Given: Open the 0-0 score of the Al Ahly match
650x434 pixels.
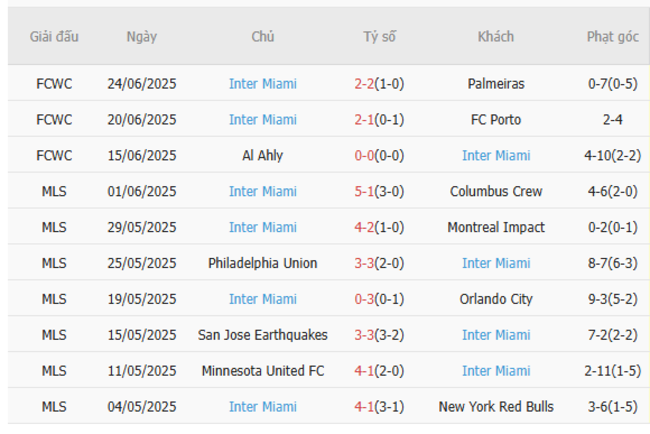Looking at the screenshot, I should coord(364,156).
